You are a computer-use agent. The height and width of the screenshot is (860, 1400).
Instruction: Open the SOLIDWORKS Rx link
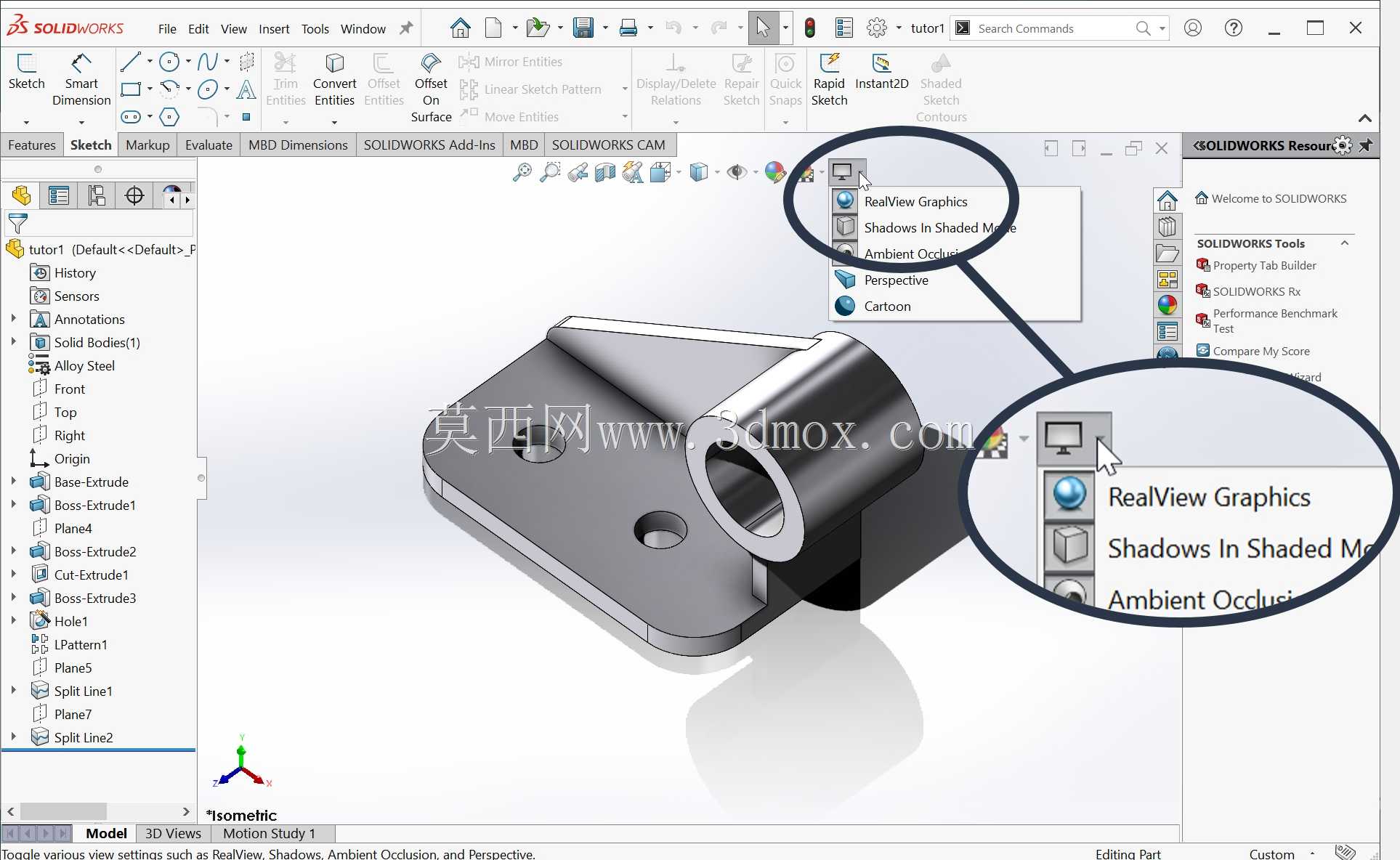click(x=1257, y=291)
